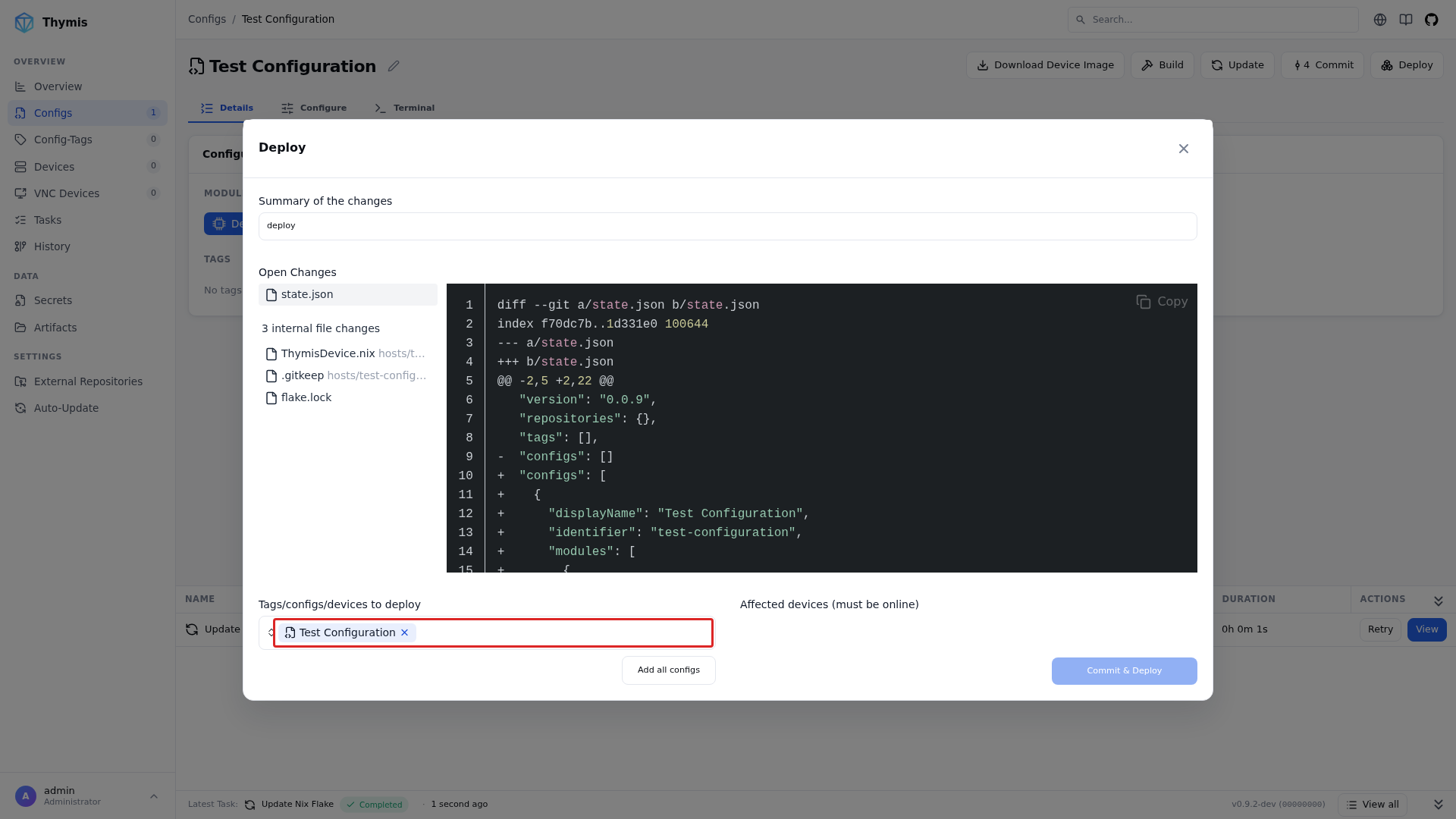Viewport: 1456px width, 819px height.
Task: Open the documentation book icon
Action: (1406, 20)
